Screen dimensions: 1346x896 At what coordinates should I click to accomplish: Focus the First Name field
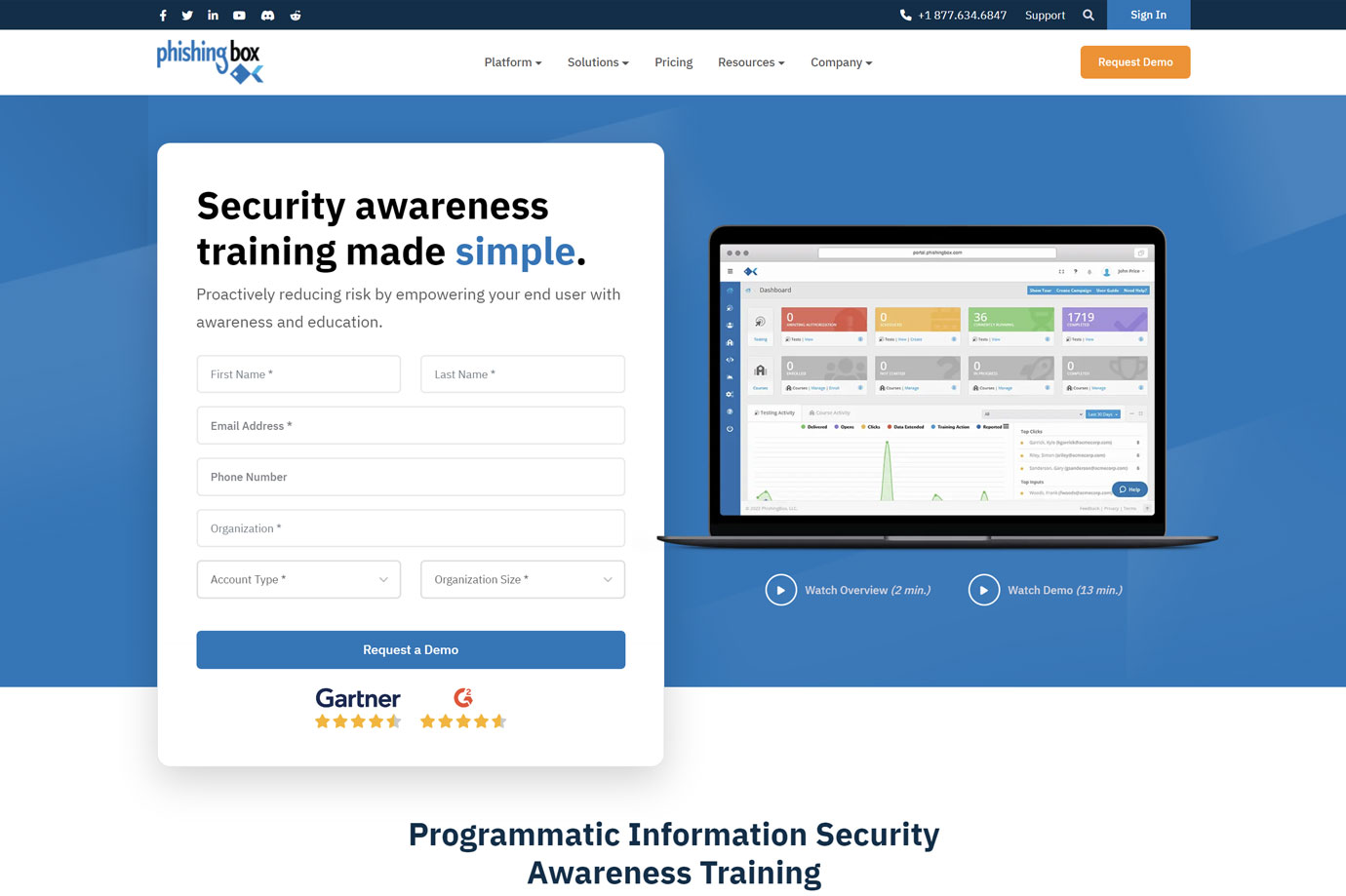[298, 374]
